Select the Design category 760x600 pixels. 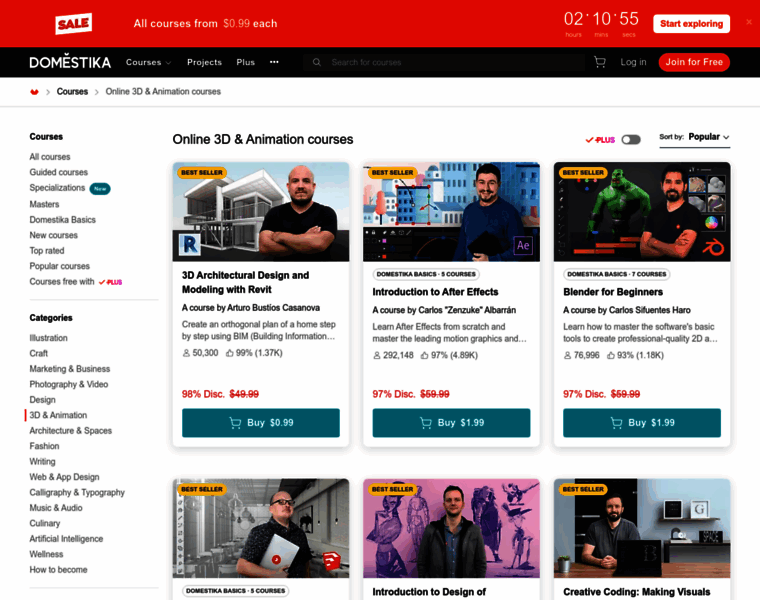pos(42,400)
